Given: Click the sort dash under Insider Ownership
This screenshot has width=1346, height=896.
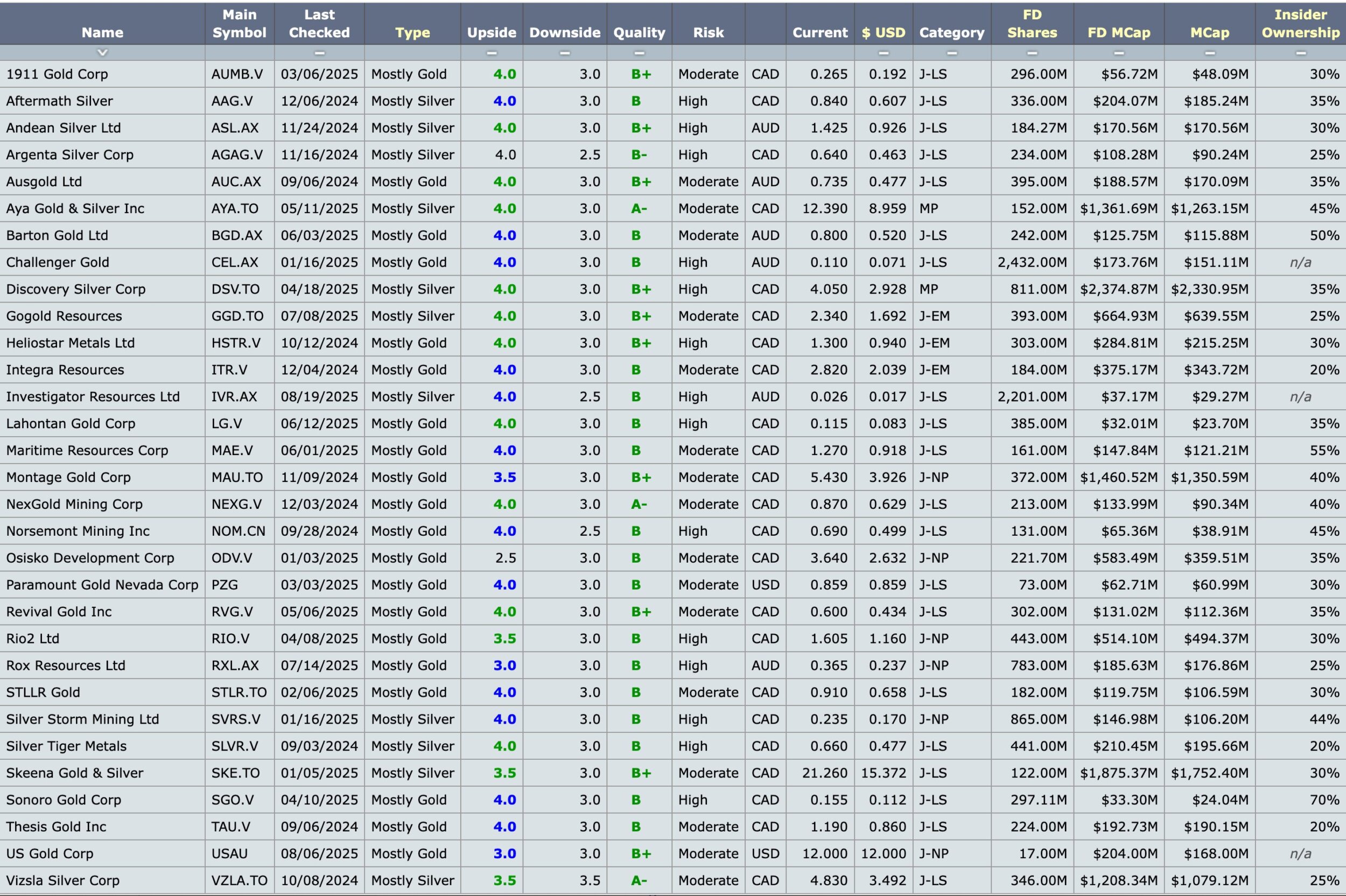Looking at the screenshot, I should tap(1300, 53).
